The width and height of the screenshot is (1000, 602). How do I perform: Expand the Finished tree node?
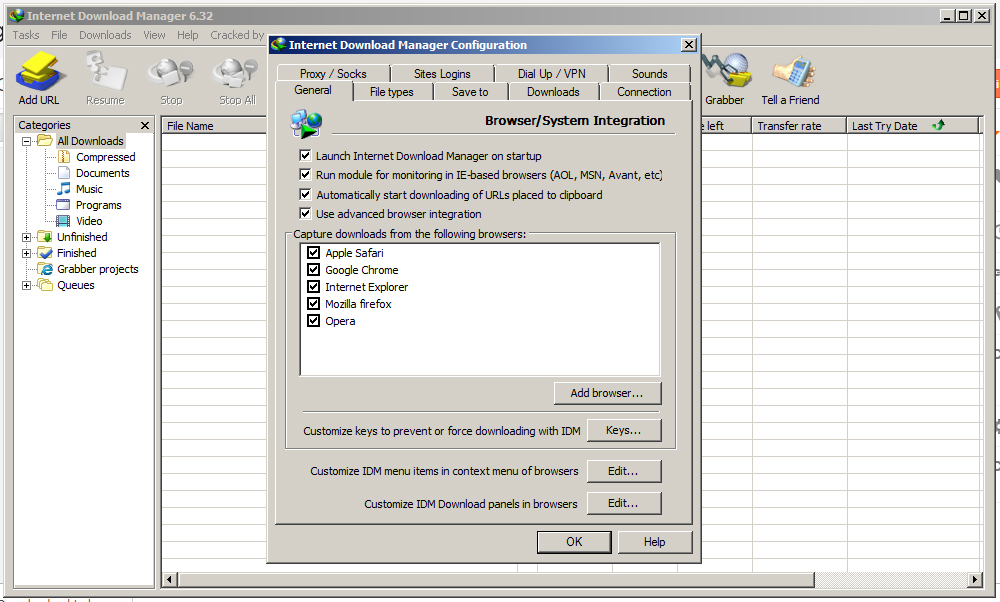26,253
